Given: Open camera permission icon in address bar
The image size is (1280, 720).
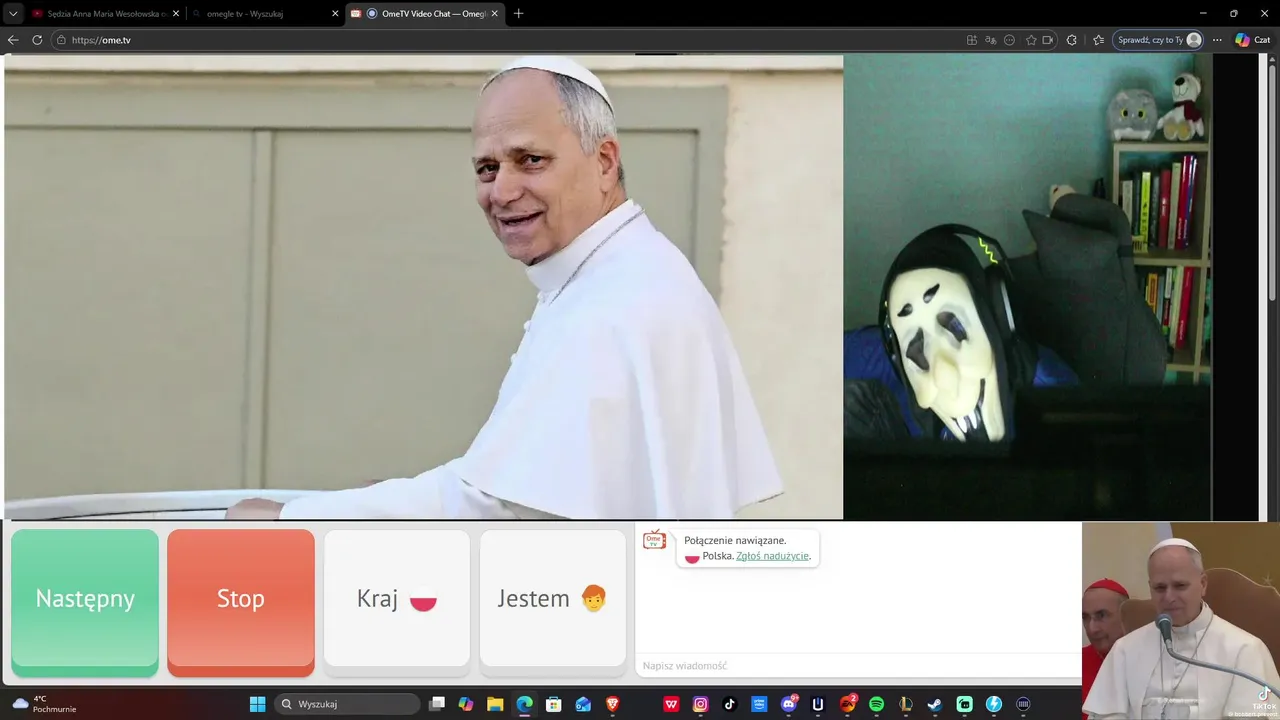Looking at the screenshot, I should point(1048,40).
